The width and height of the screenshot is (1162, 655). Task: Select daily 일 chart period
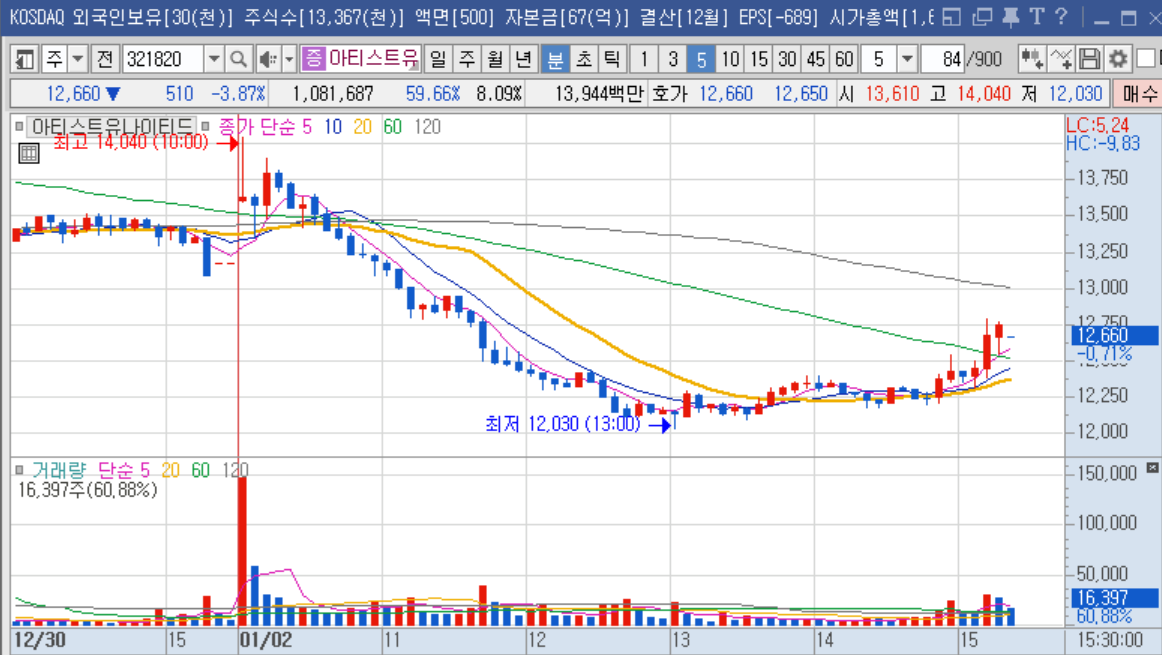pos(438,59)
